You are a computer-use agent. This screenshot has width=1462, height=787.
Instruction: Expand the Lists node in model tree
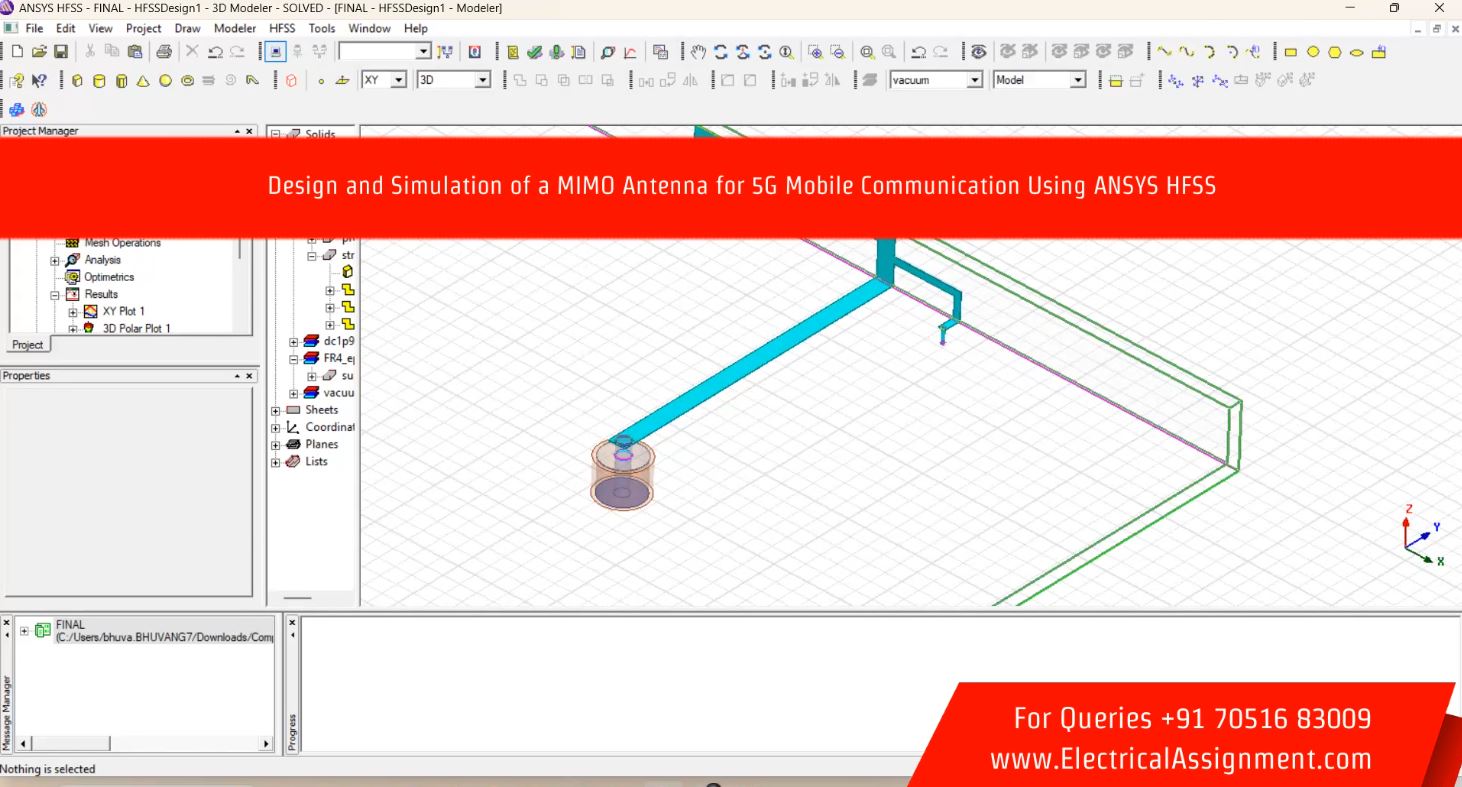[276, 462]
